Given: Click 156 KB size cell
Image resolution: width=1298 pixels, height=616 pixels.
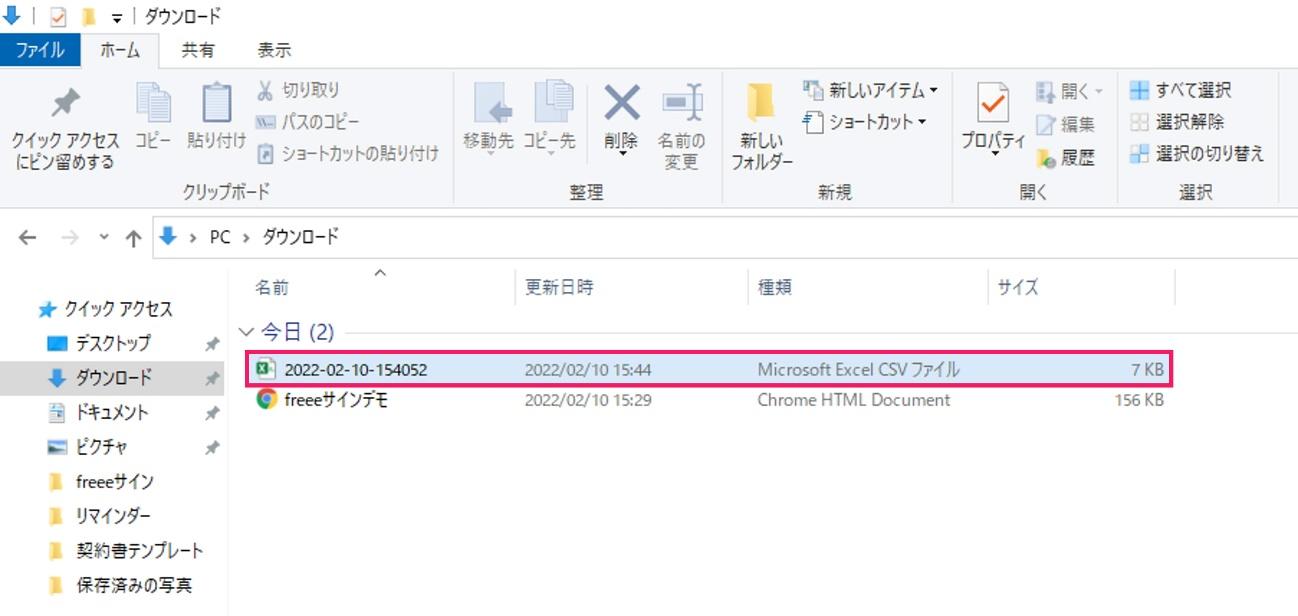Looking at the screenshot, I should [1139, 400].
